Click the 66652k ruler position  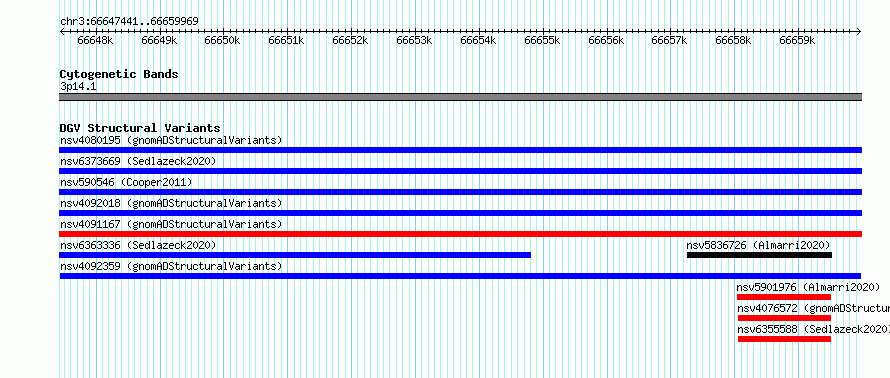[351, 40]
